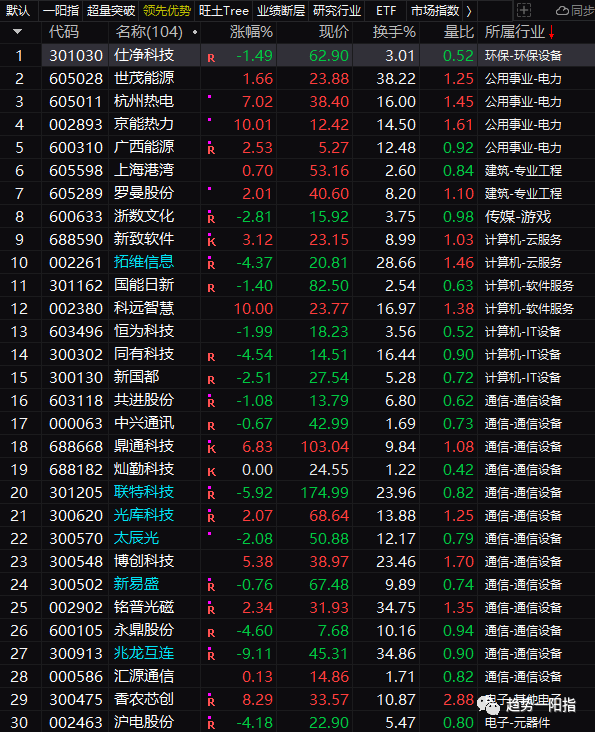Switch to the 研究行业 tab

[x=337, y=10]
